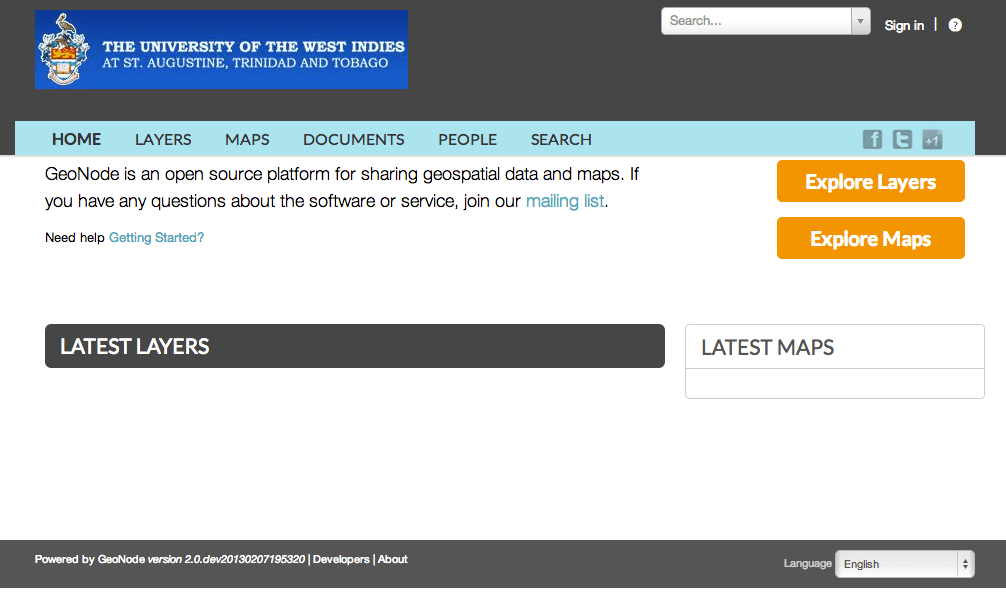The height and width of the screenshot is (607, 1006).
Task: Open the Getting Started? link
Action: tap(157, 237)
